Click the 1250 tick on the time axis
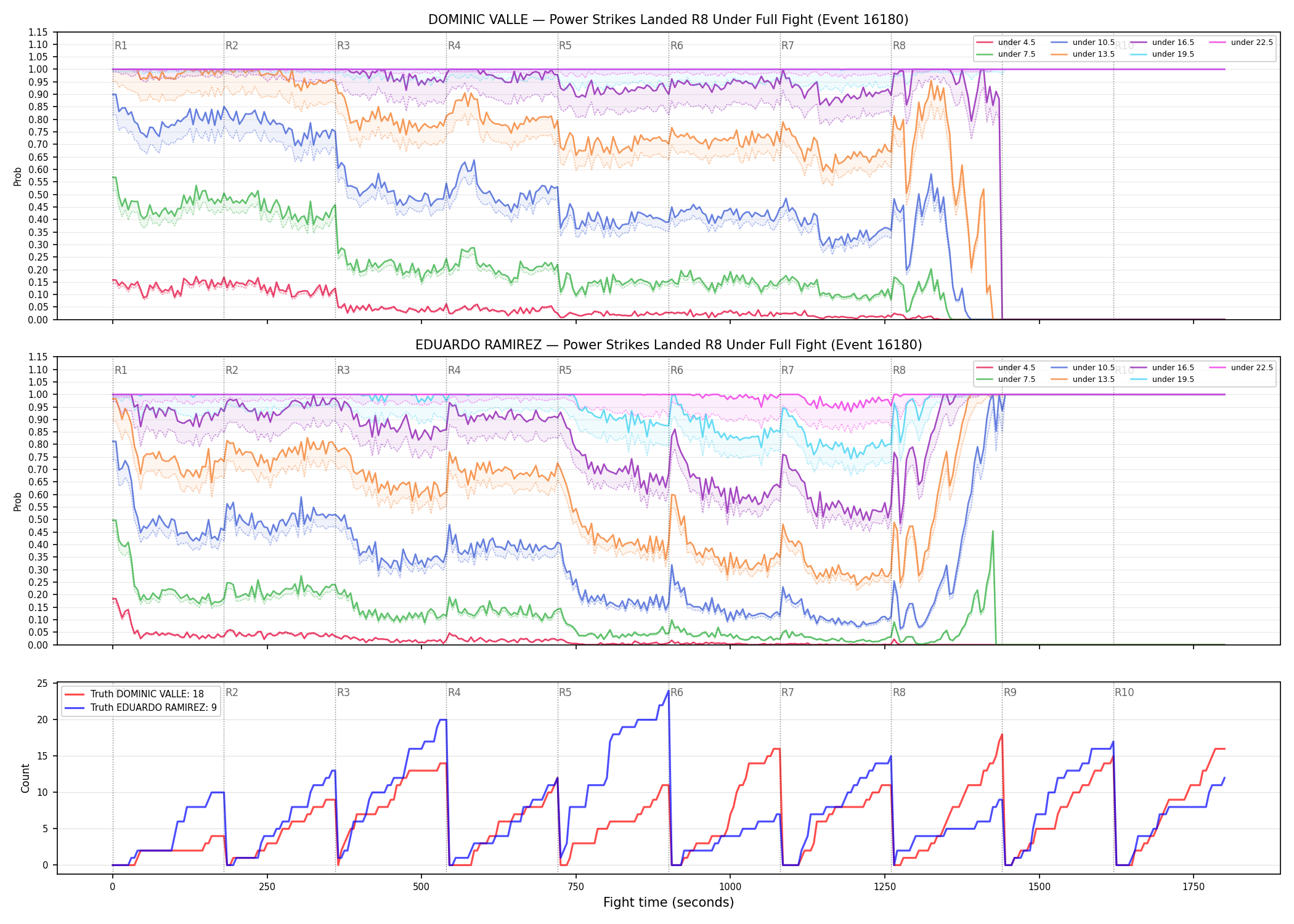1294x924 pixels. pyautogui.click(x=885, y=887)
